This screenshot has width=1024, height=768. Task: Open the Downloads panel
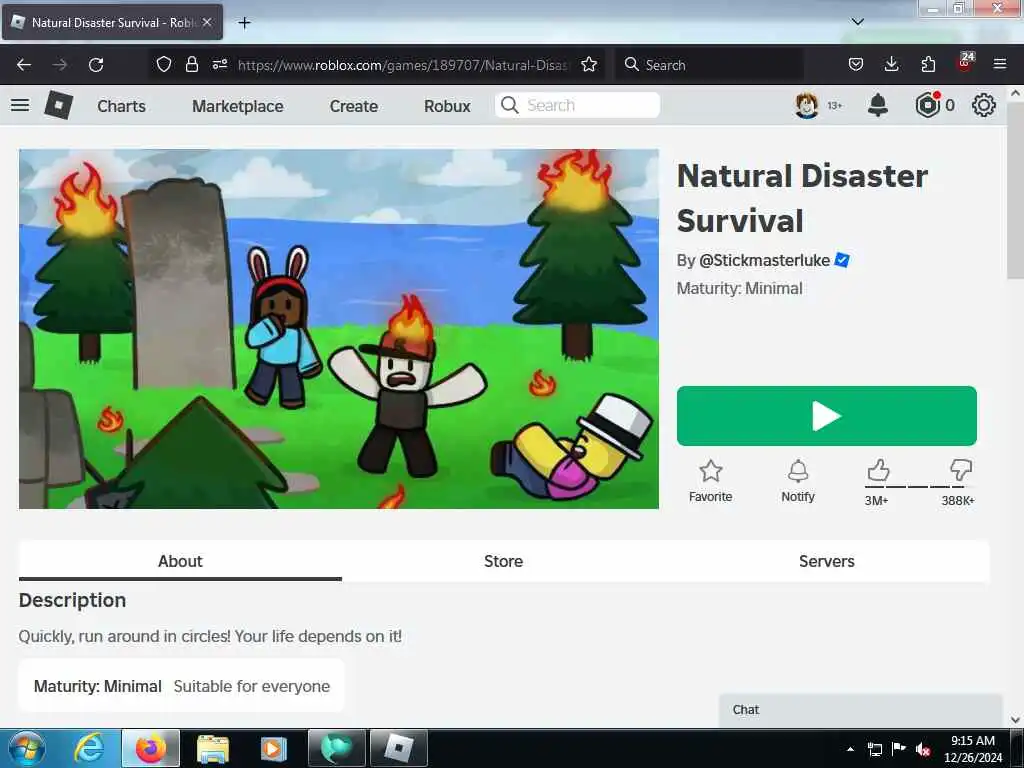[x=891, y=64]
